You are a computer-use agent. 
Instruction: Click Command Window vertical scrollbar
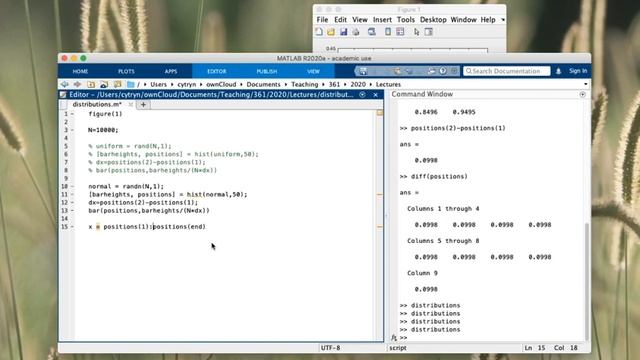click(587, 281)
